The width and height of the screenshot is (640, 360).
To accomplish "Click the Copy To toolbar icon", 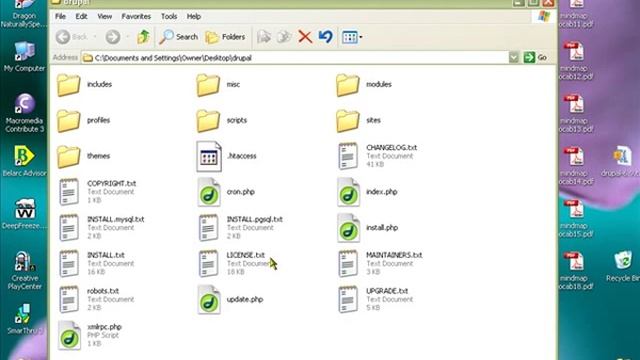I will coord(284,37).
